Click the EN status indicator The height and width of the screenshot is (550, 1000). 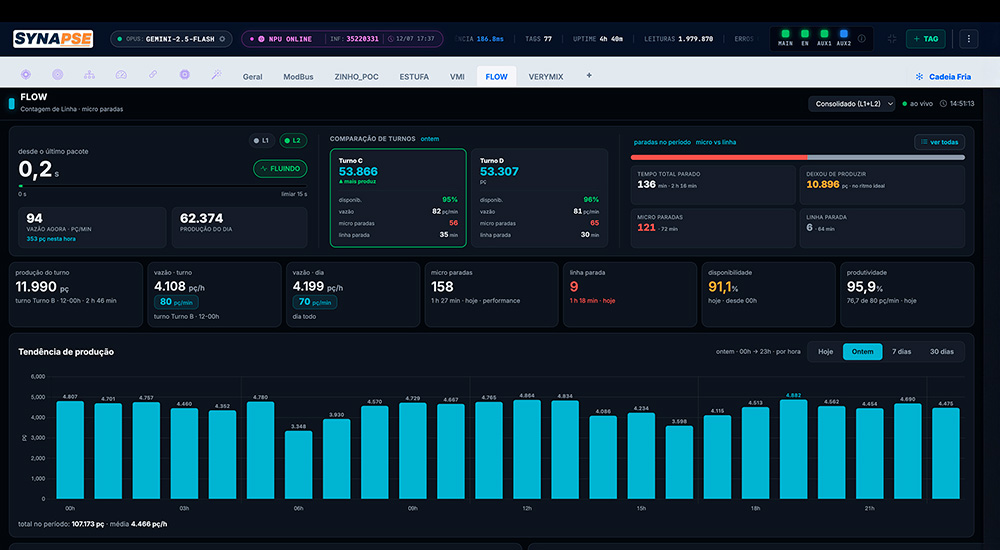[805, 38]
